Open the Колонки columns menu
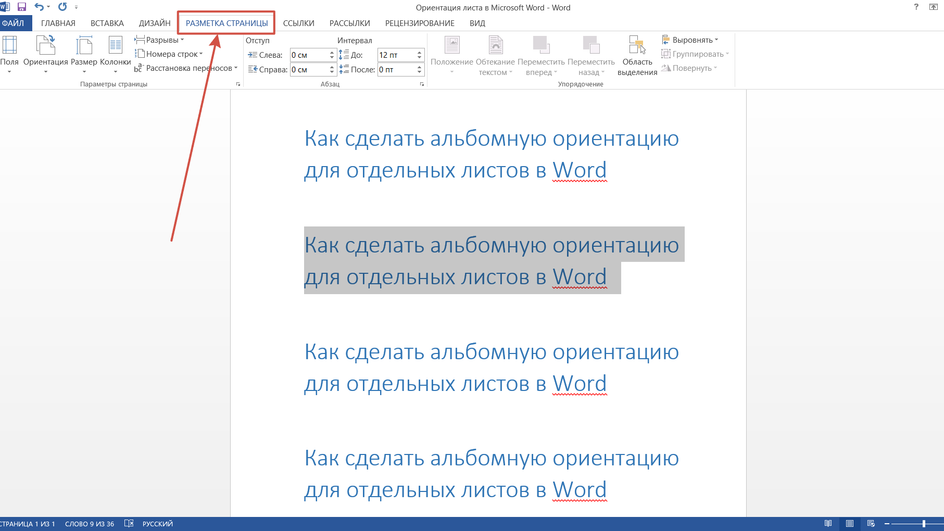 click(116, 55)
